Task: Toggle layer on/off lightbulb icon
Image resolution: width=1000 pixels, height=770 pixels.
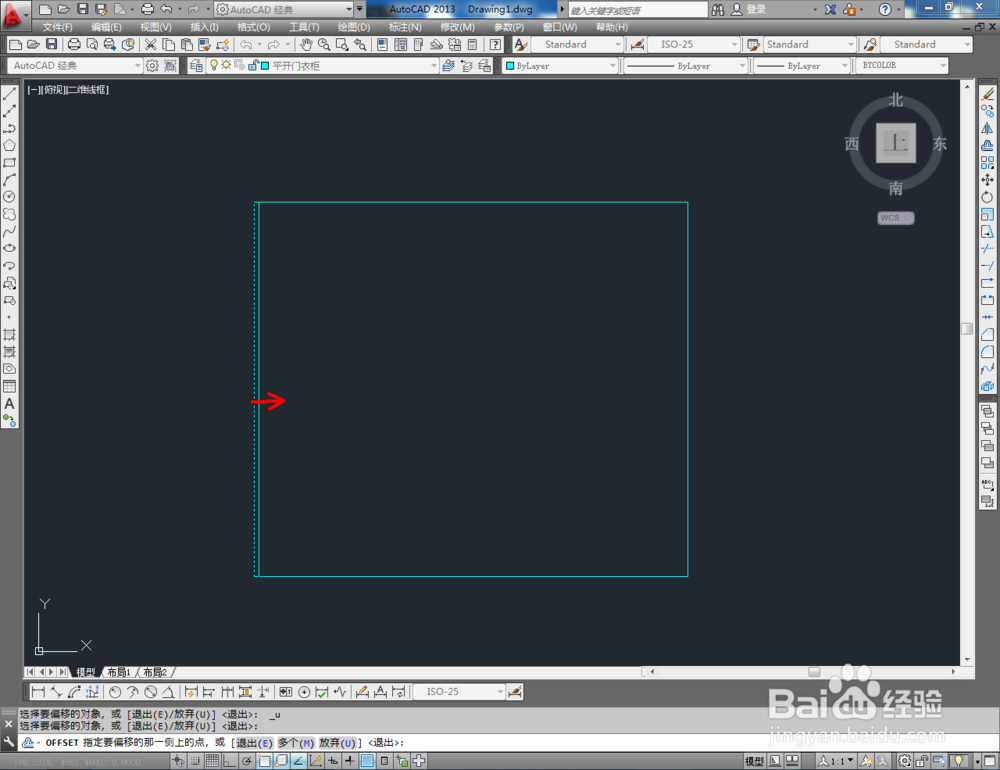Action: pos(214,65)
